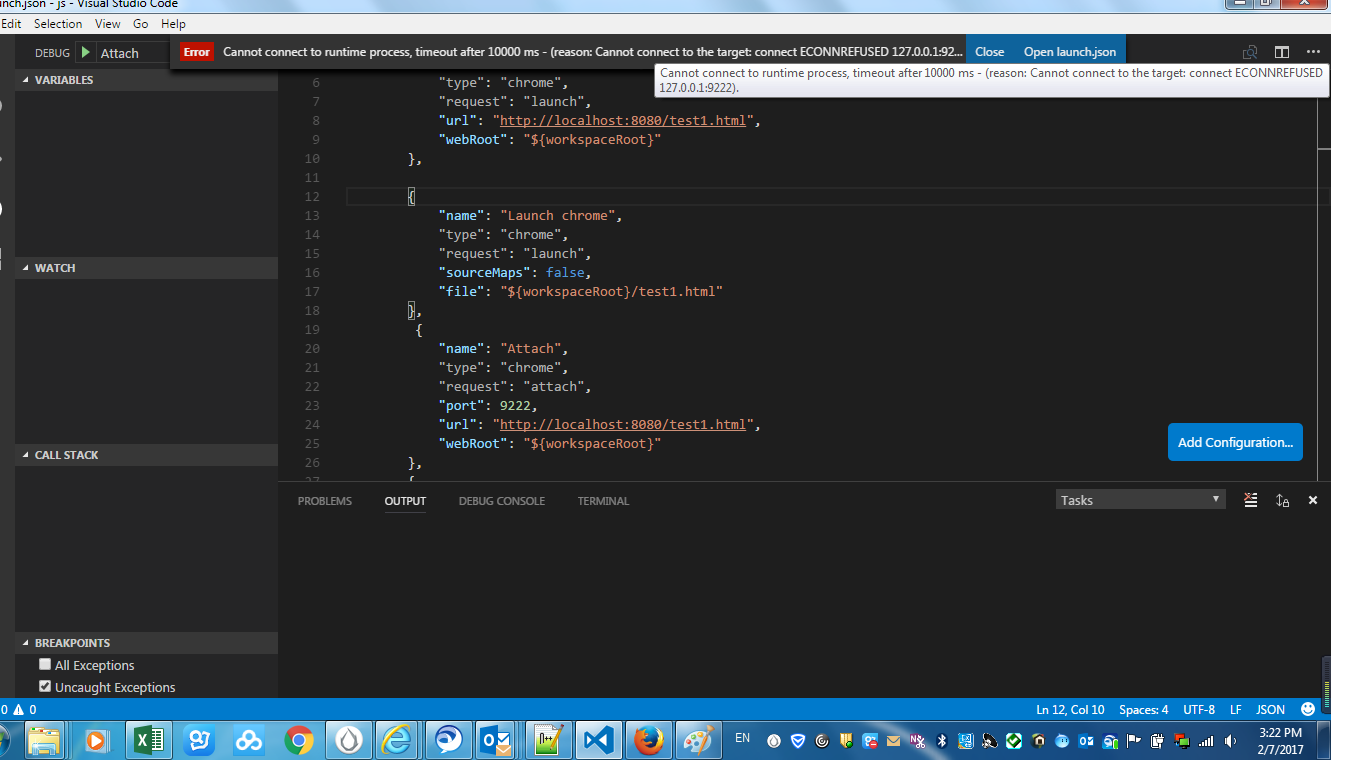Change the file encoding via UTF-8
The image size is (1366, 768).
coord(1199,710)
